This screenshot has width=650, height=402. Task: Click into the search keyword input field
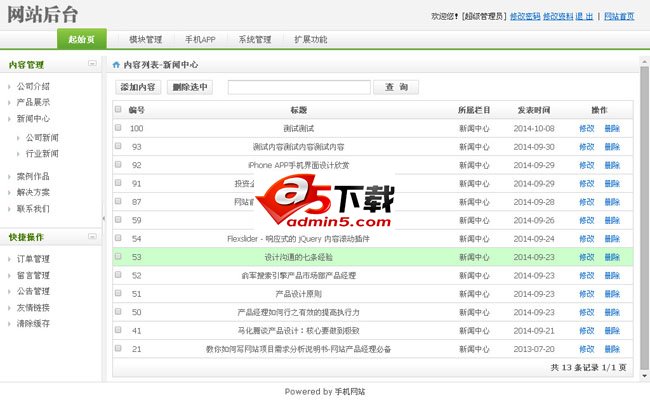[299, 87]
